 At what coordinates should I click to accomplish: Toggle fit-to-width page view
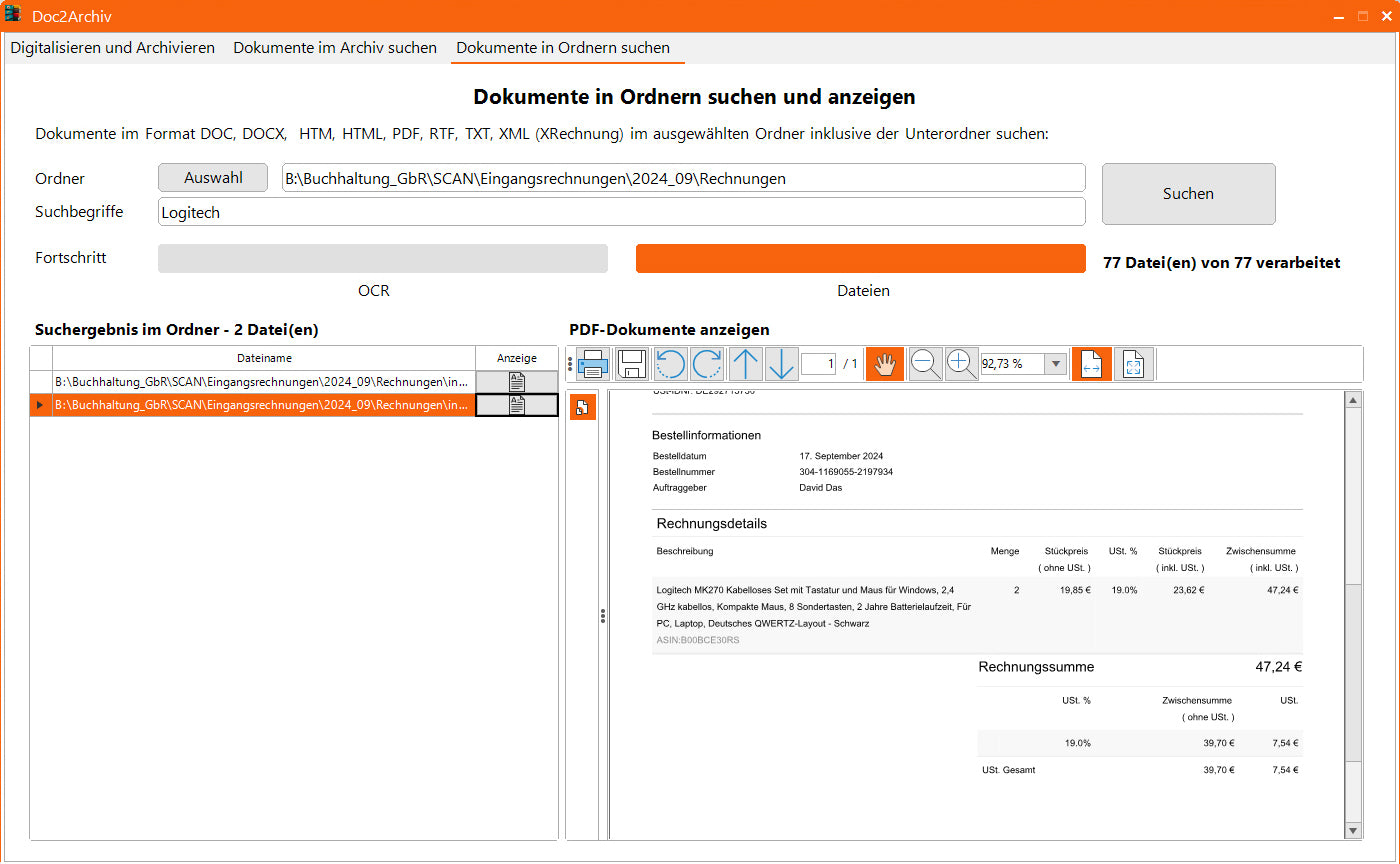click(x=1091, y=364)
